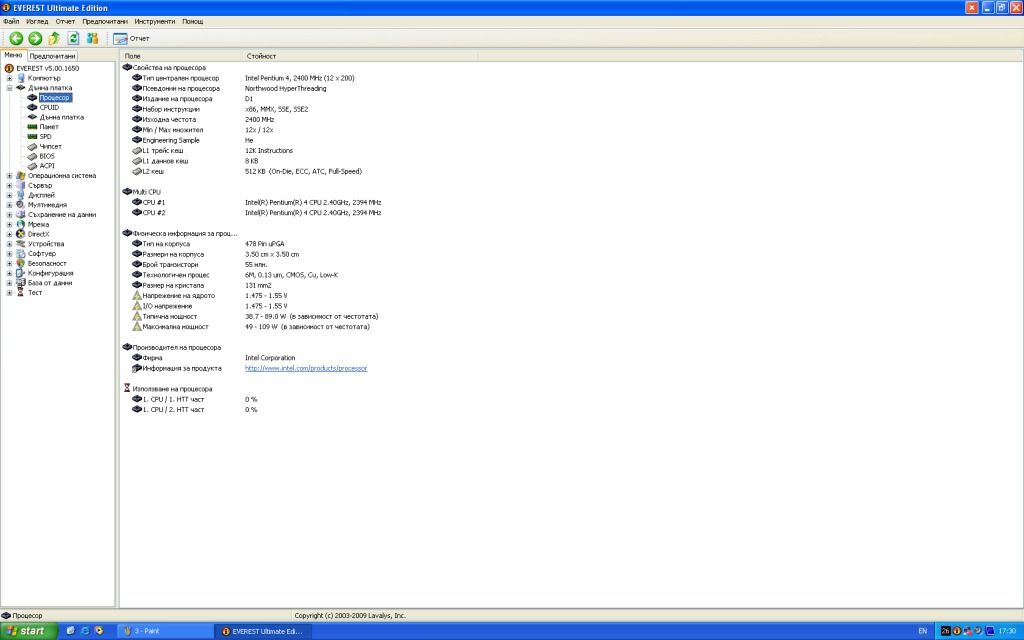Select the SPD tree item
1024x640 pixels.
point(45,136)
